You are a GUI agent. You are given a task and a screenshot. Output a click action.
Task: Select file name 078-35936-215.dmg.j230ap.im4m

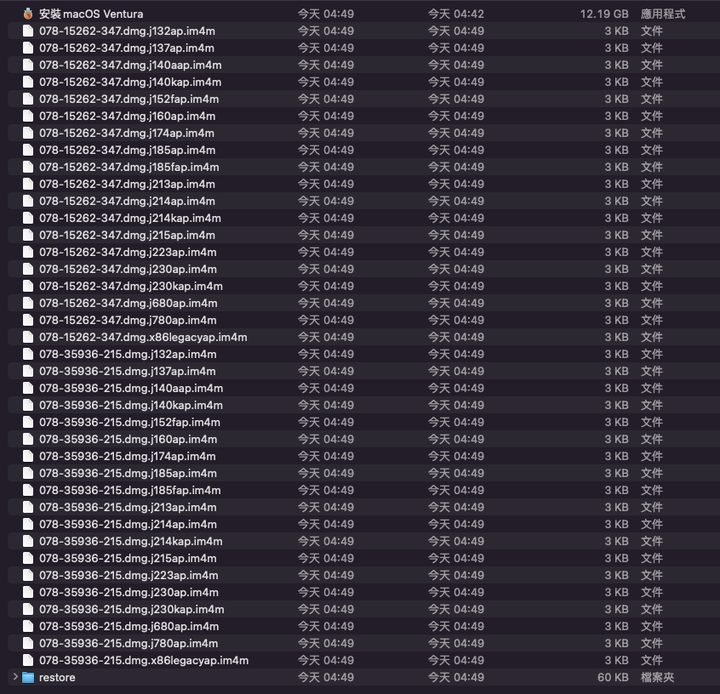coord(129,592)
